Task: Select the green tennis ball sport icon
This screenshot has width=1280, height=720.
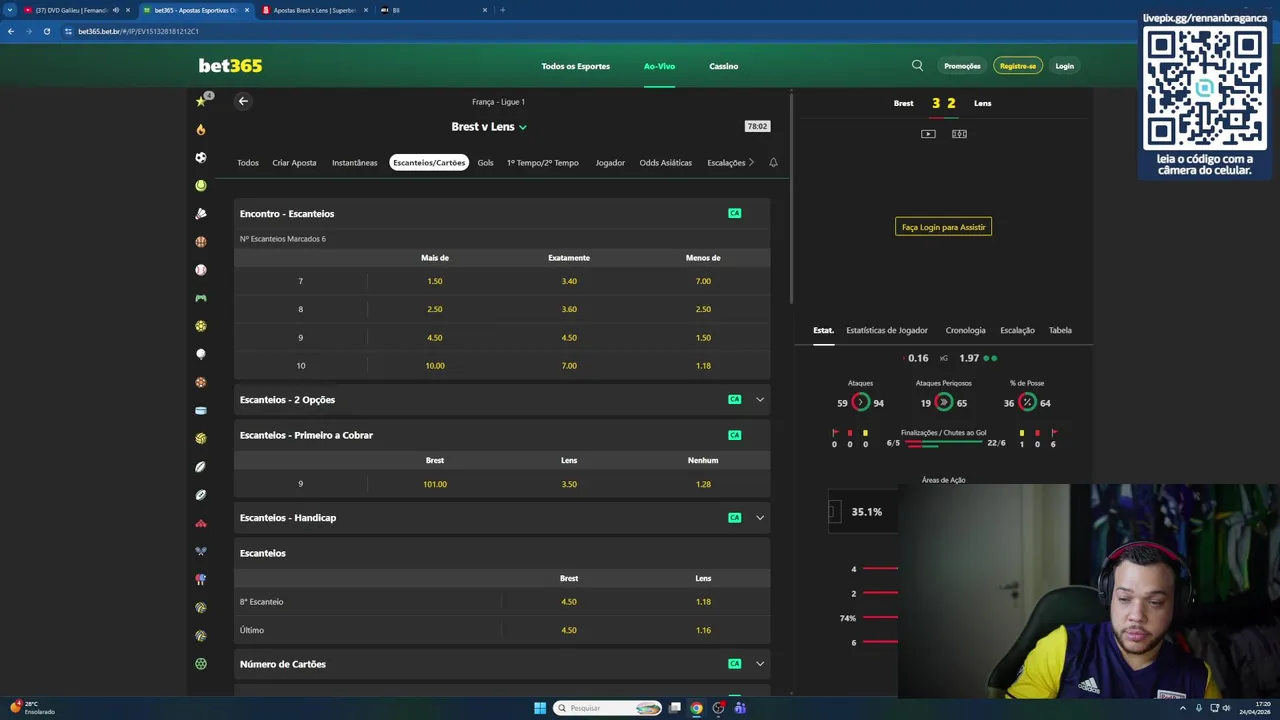Action: coord(201,185)
